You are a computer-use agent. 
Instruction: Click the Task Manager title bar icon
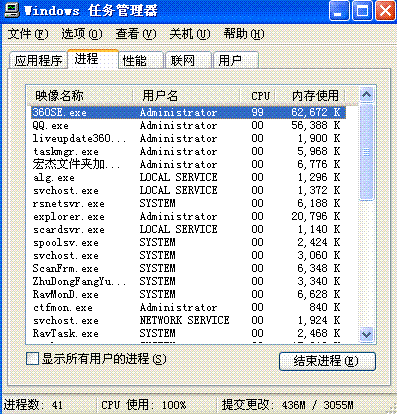11,10
